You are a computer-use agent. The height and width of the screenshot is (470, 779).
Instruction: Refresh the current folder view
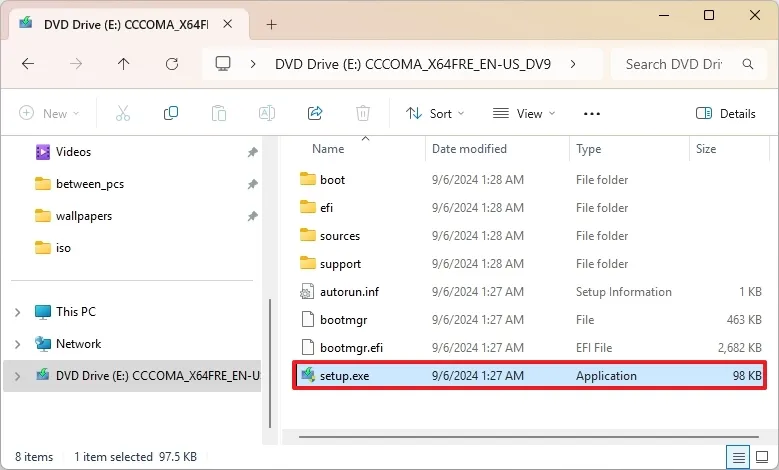pos(172,64)
